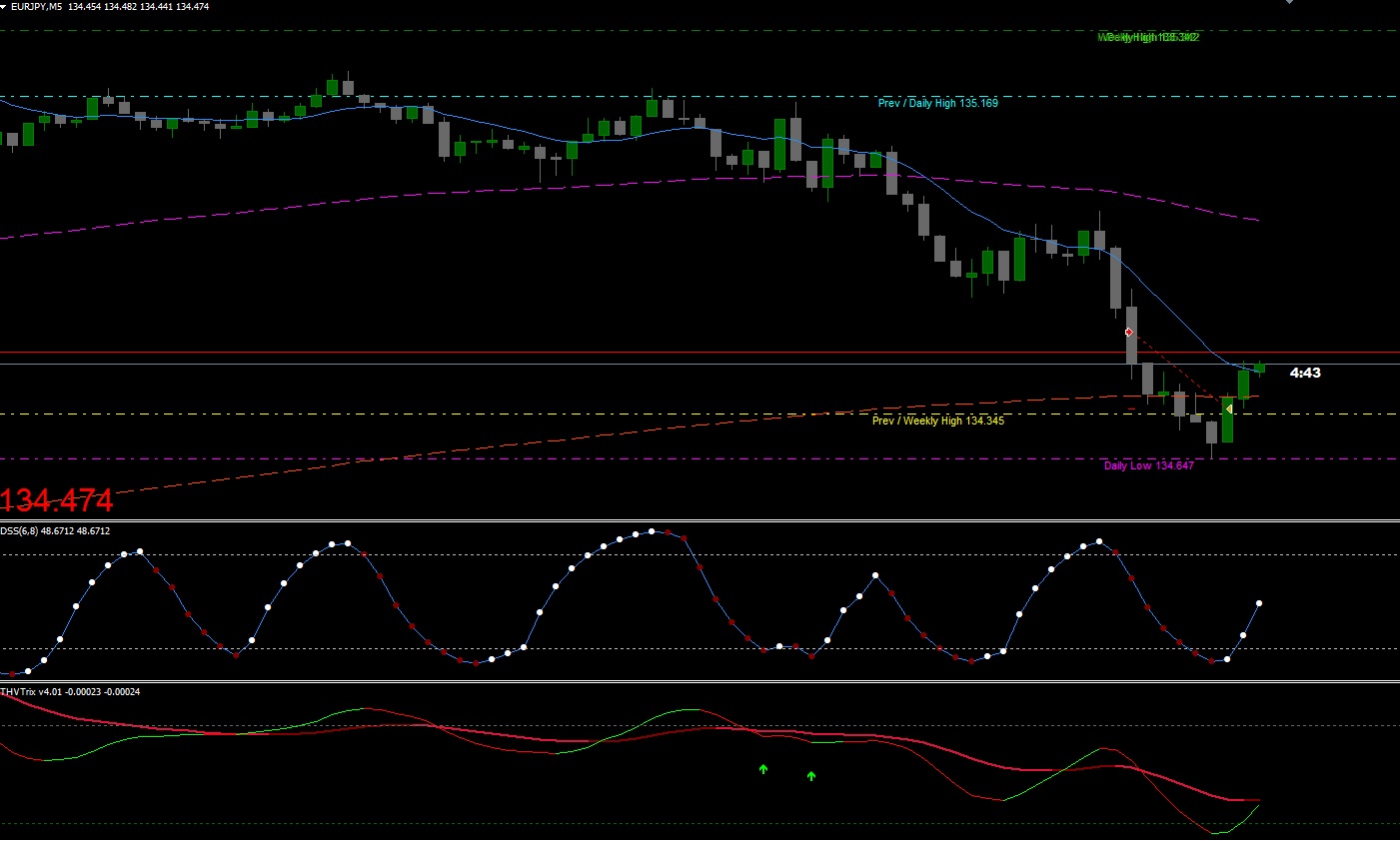Image resolution: width=1400 pixels, height=841 pixels.
Task: Click the magenta Daily Low 134.647 label
Action: 1148,465
